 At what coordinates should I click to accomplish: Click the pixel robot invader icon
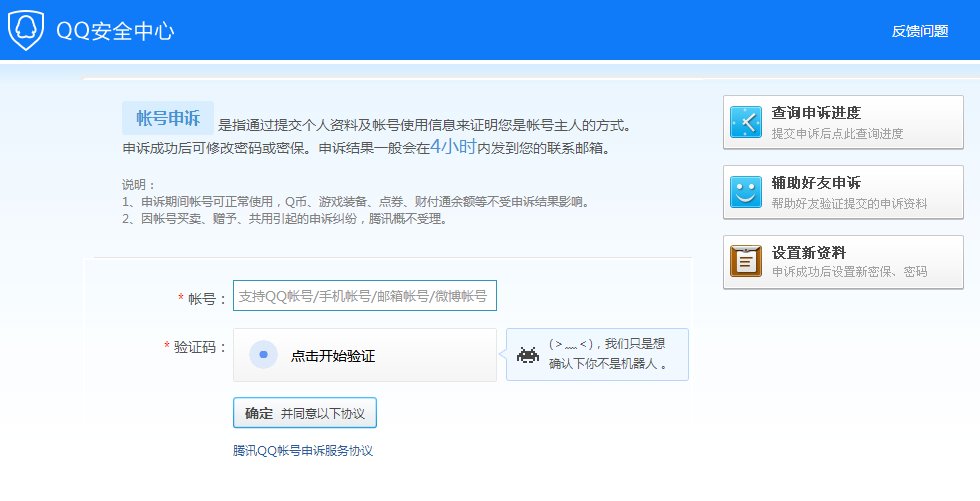[x=528, y=355]
